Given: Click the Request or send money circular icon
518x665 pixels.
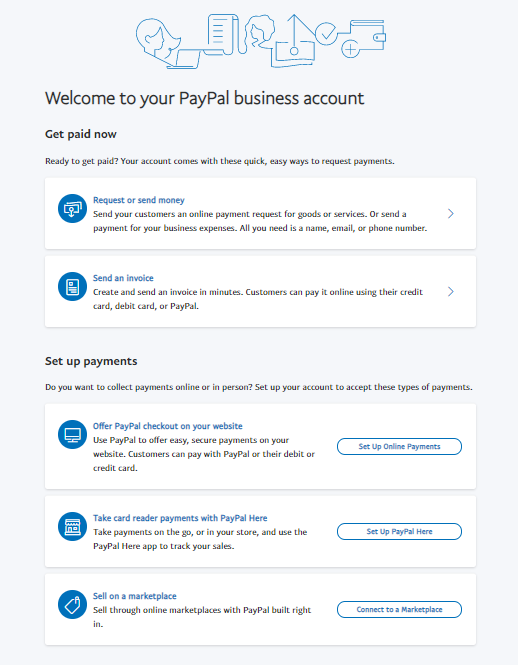Looking at the screenshot, I should pyautogui.click(x=72, y=209).
